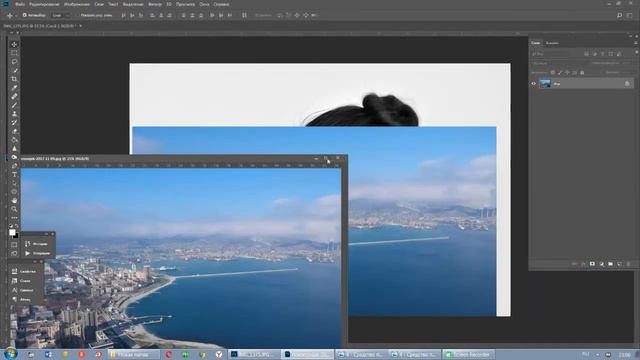Image resolution: width=640 pixels, height=360 pixels.
Task: Open the Edit menu
Action: pos(44,4)
